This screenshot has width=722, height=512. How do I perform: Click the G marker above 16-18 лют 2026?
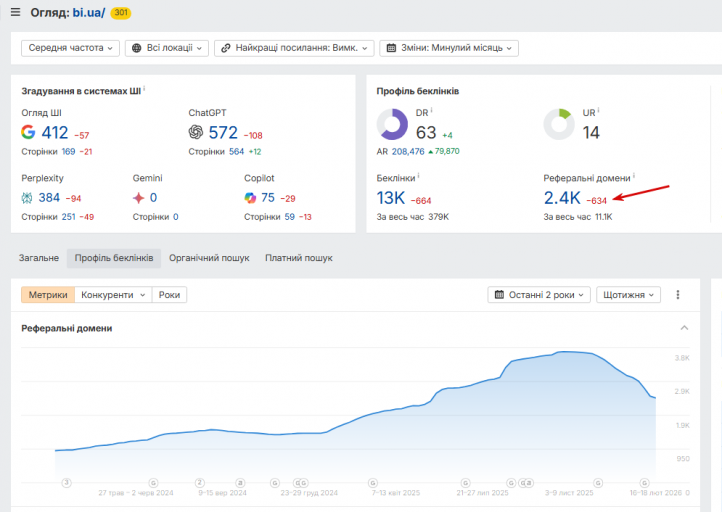tap(645, 483)
